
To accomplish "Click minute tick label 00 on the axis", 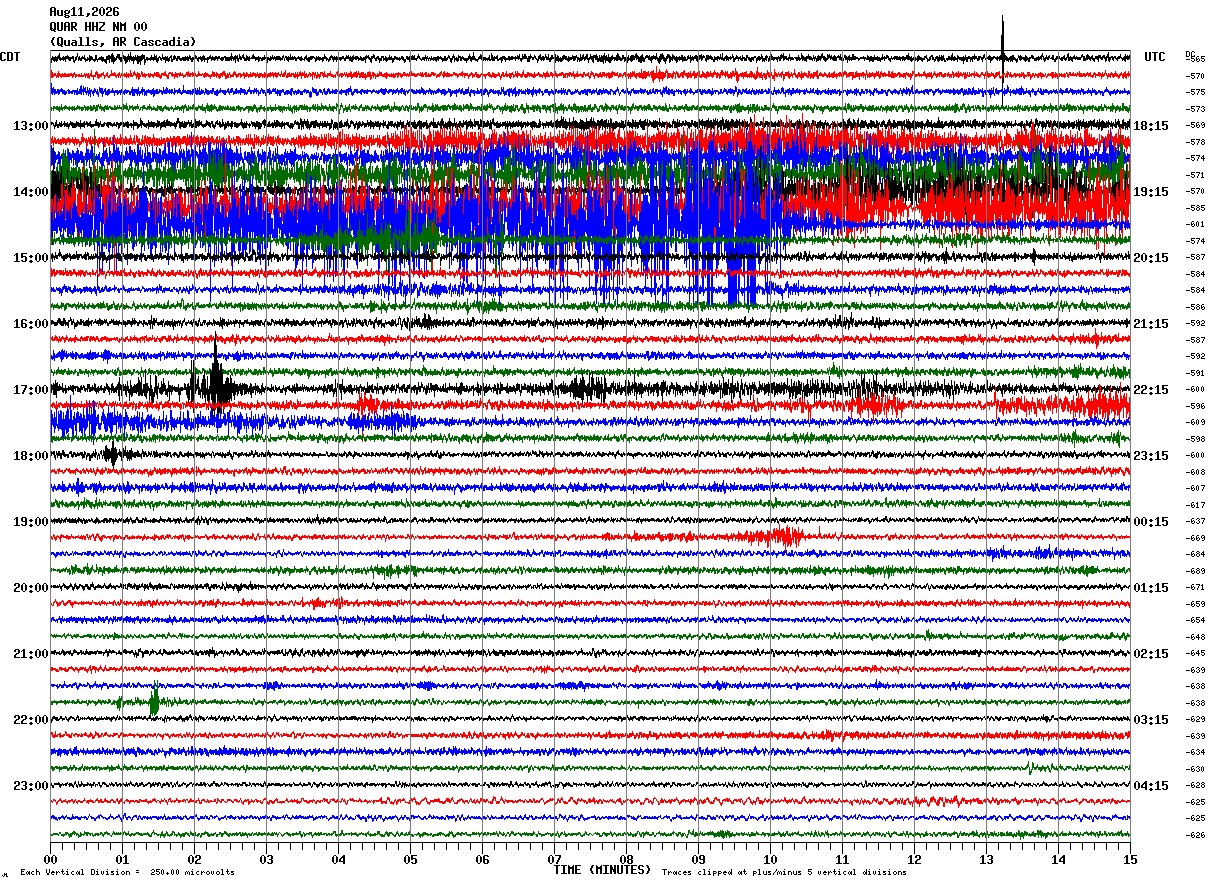I will (x=50, y=859).
